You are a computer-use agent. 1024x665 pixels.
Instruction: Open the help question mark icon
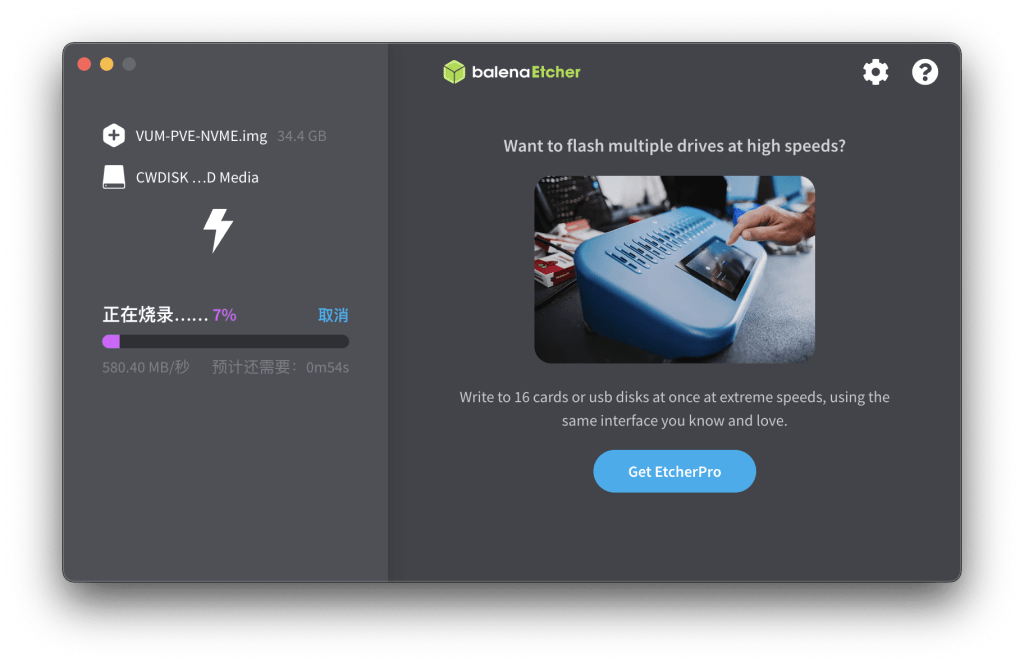(925, 72)
